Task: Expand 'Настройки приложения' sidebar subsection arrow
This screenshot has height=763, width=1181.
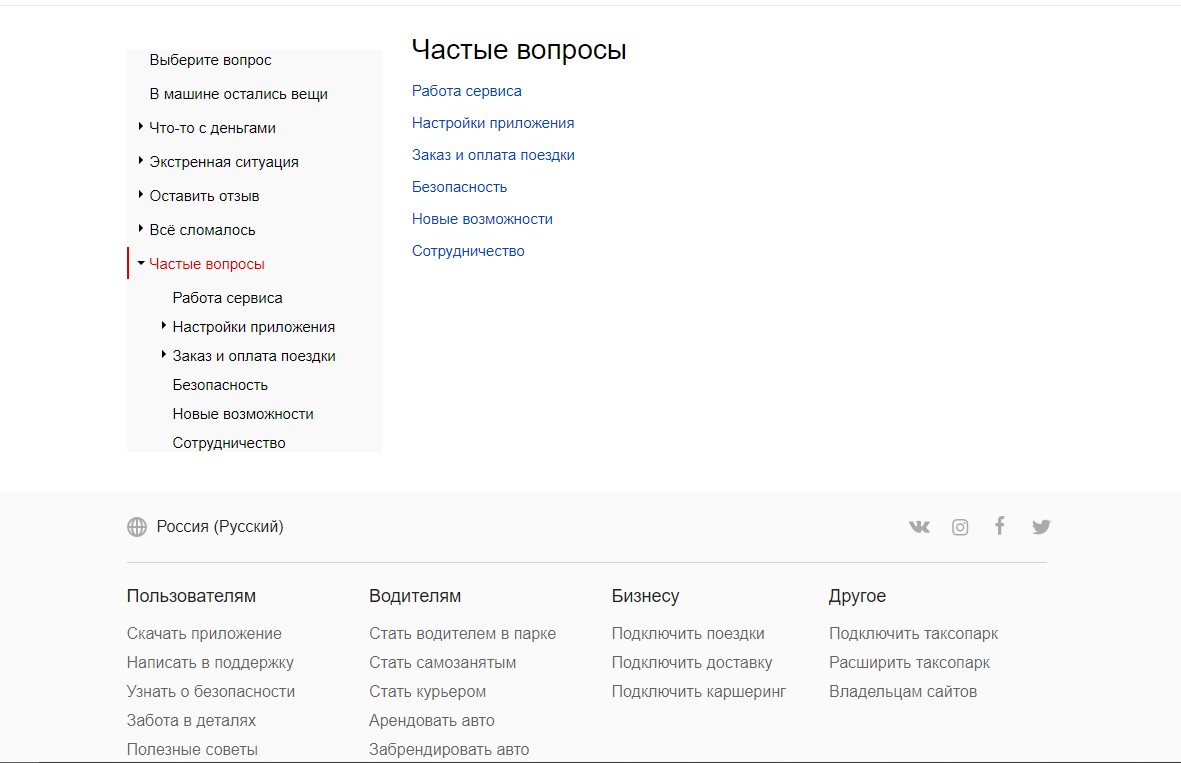Action: pos(164,326)
